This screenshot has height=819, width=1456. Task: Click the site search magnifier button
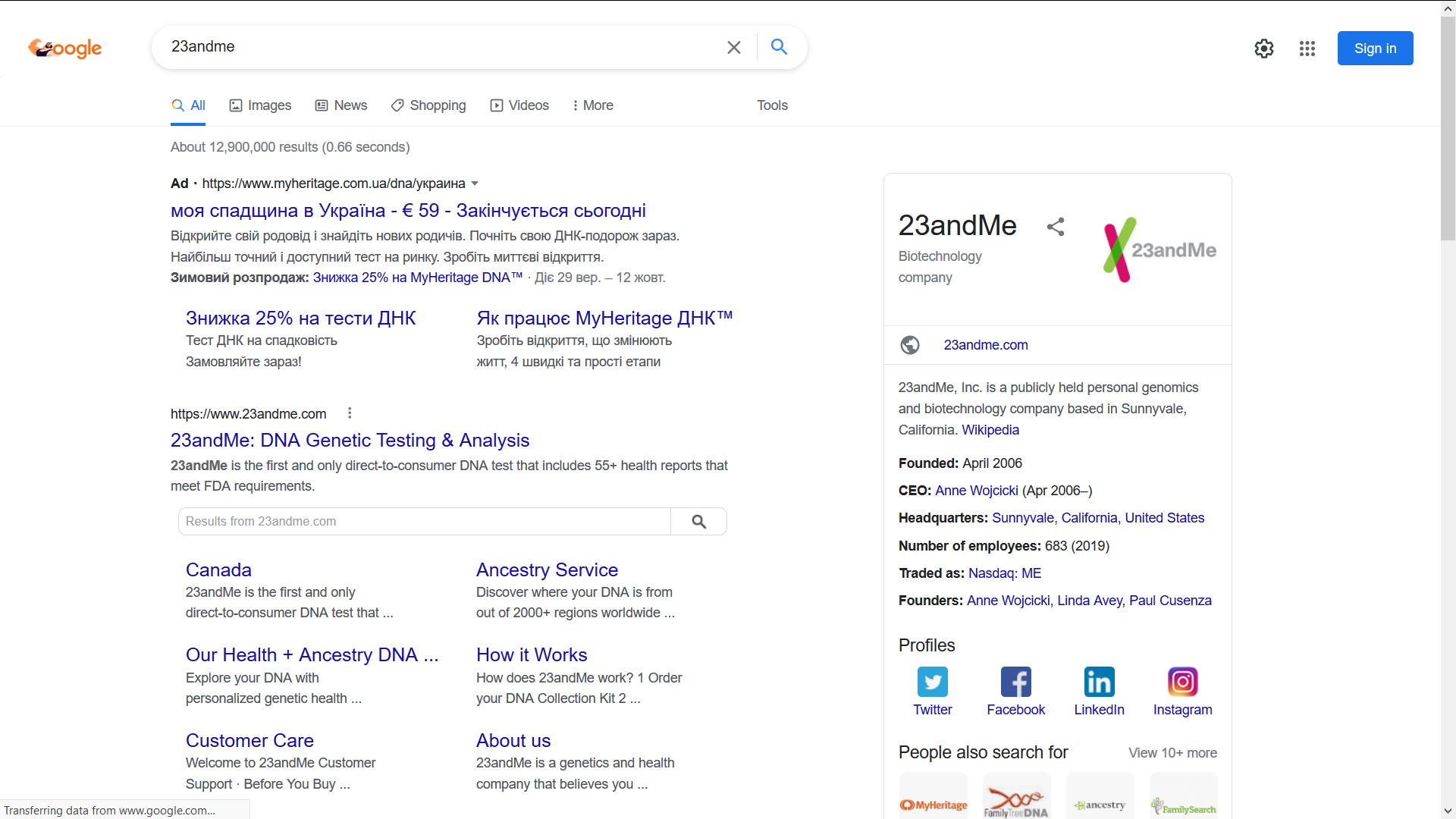tap(698, 521)
